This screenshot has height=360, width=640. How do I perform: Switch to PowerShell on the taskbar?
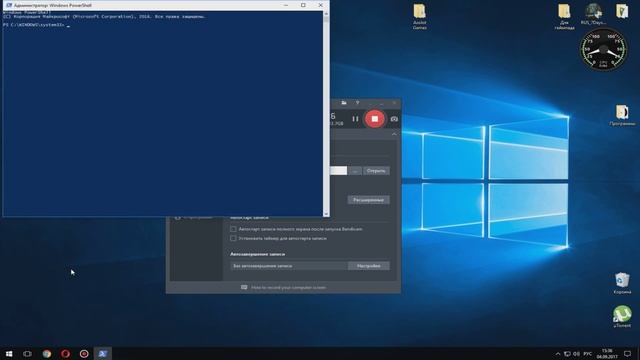(x=103, y=353)
